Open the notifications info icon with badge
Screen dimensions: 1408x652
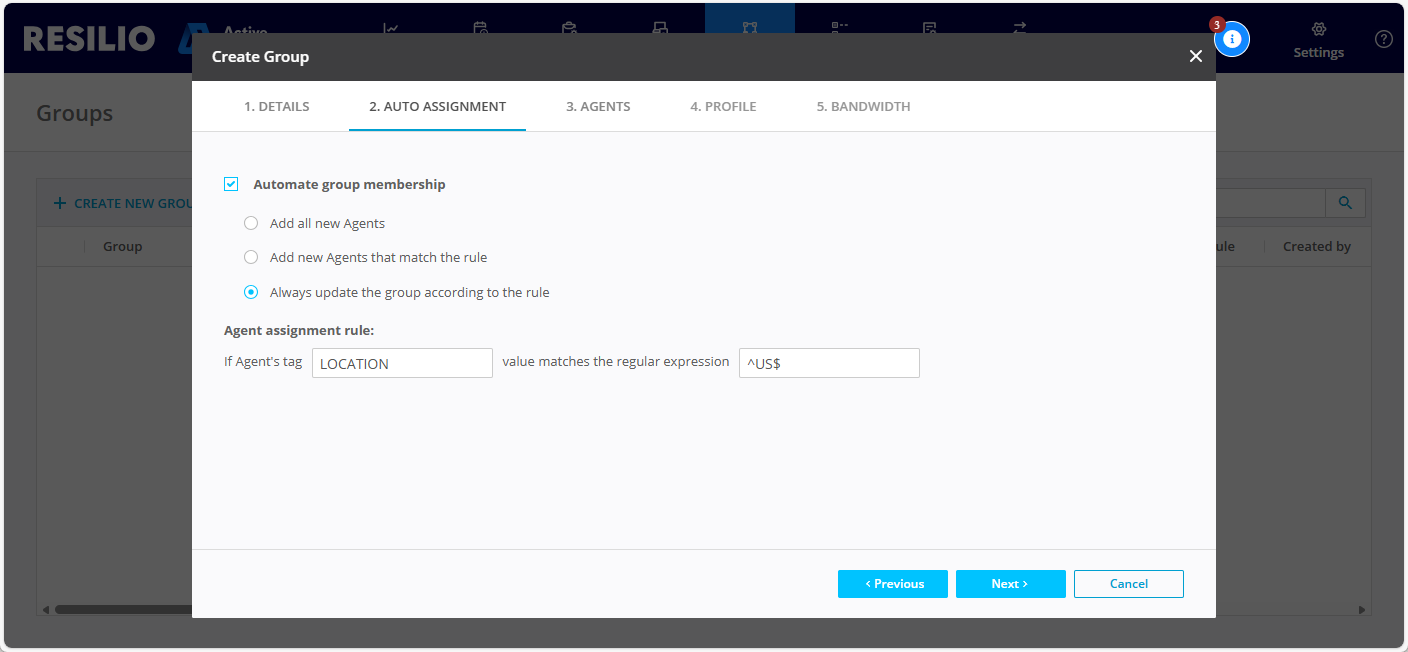[1232, 39]
